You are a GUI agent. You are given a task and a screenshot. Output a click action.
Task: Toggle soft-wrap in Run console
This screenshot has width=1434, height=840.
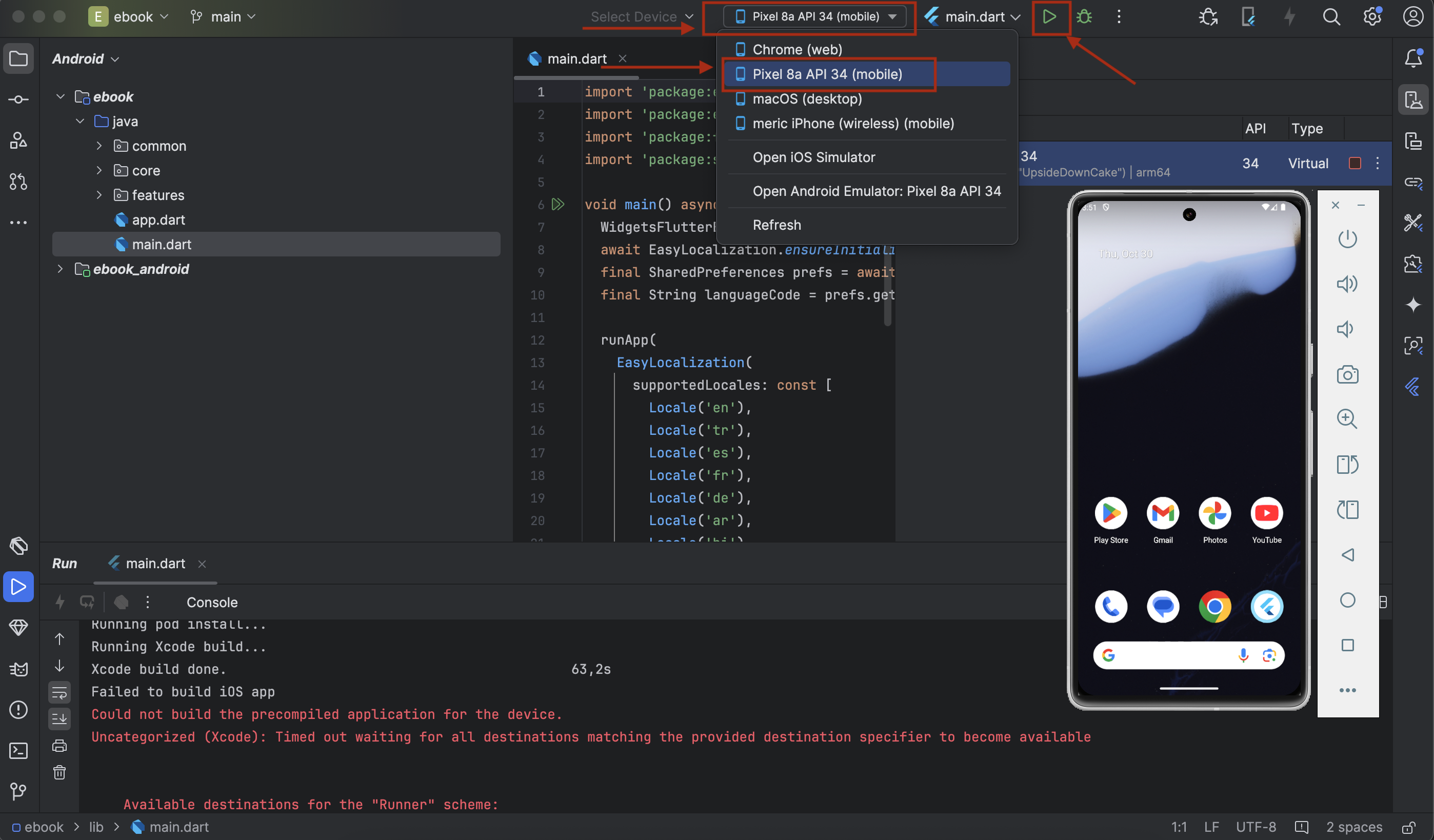[x=59, y=692]
